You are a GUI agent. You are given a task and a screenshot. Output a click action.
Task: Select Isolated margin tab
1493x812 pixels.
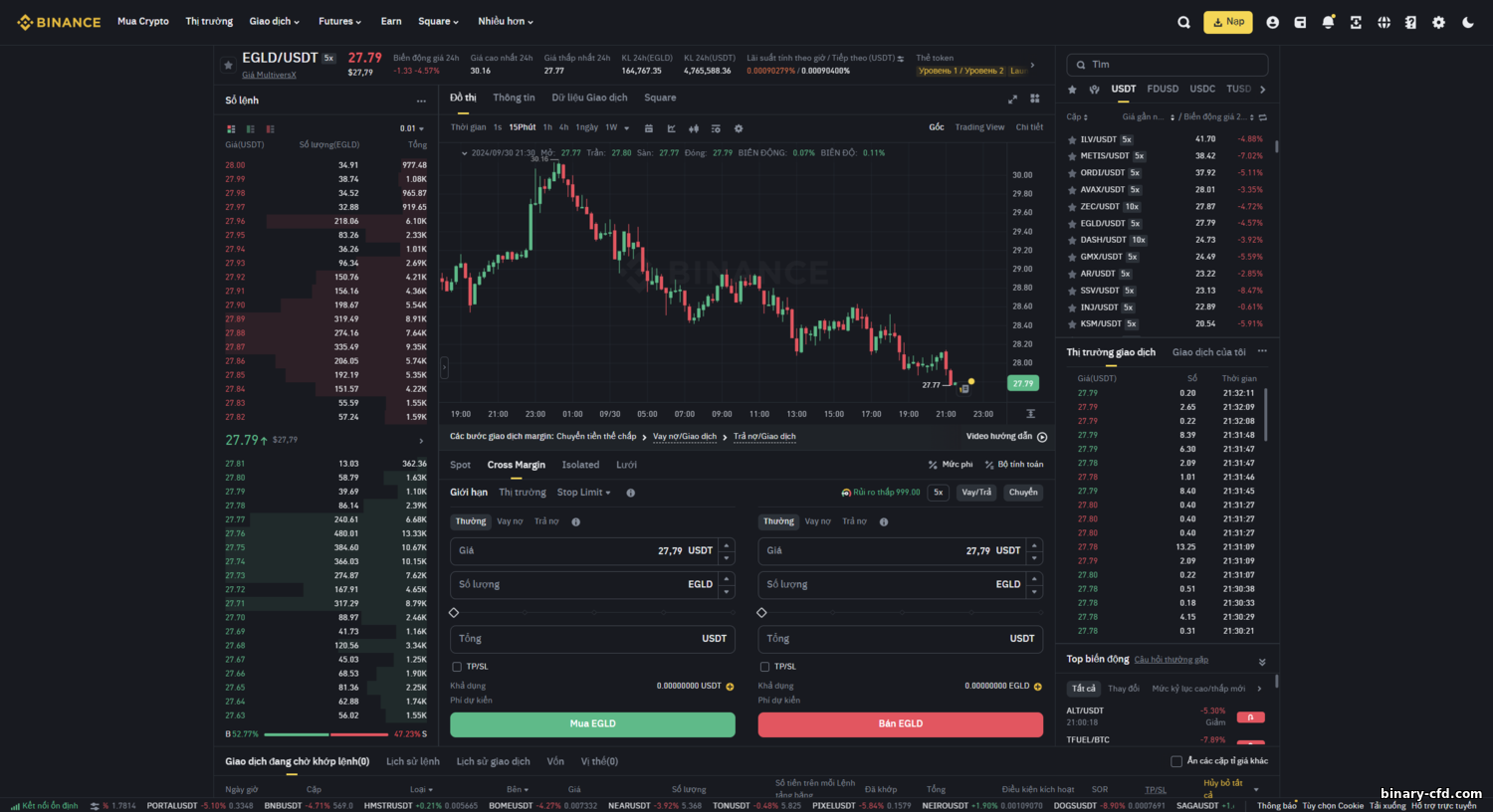click(x=580, y=465)
